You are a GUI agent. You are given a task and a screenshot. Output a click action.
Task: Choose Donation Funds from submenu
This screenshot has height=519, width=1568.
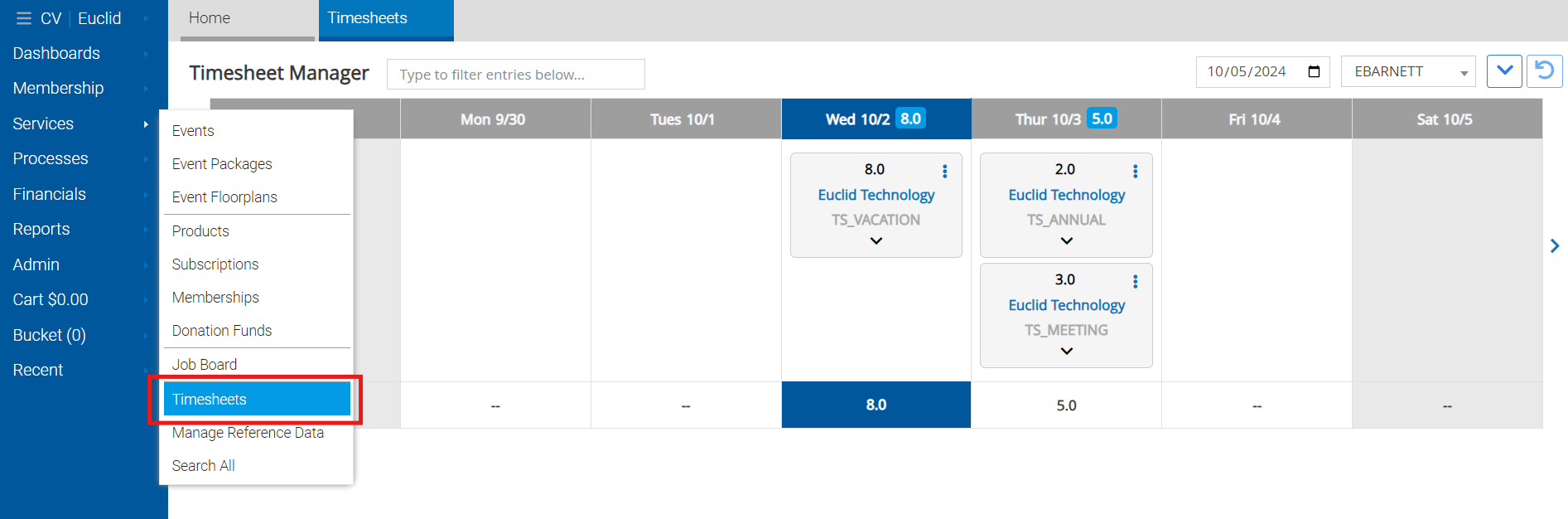pyautogui.click(x=257, y=331)
